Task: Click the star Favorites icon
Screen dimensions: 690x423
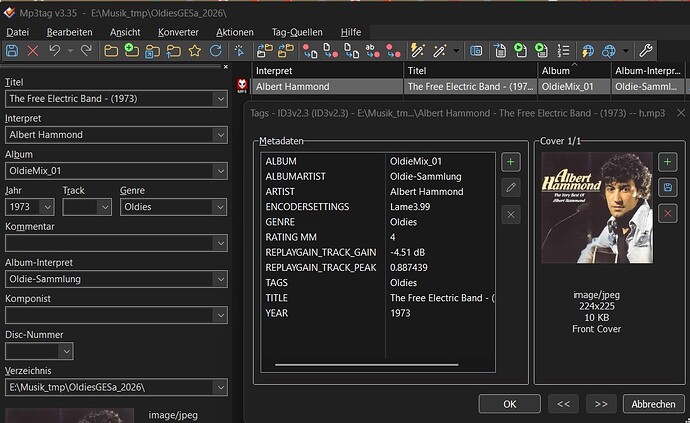Action: (x=195, y=51)
